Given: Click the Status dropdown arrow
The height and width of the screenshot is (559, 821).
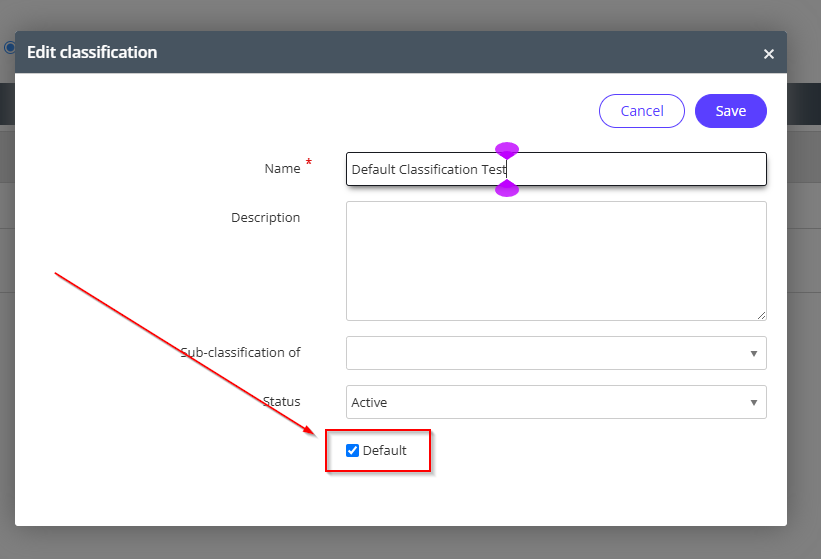Looking at the screenshot, I should coord(753,403).
